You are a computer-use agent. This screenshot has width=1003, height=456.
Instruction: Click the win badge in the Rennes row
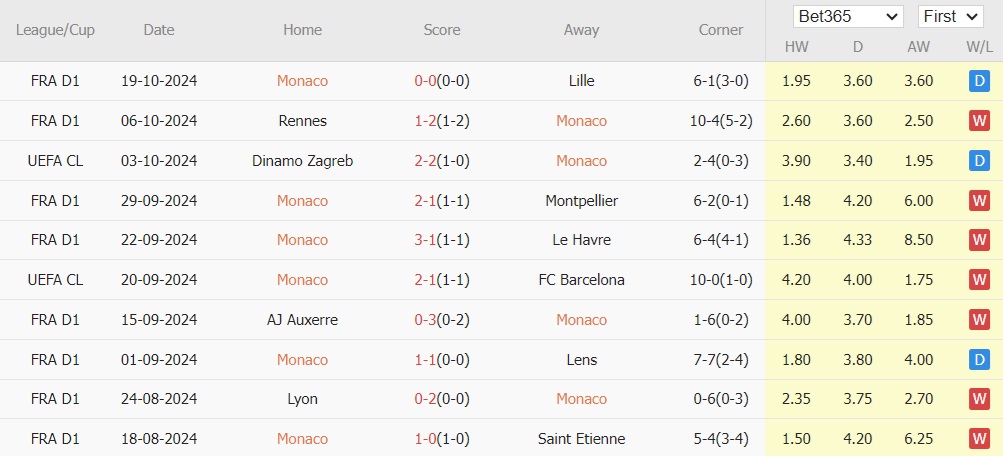(x=979, y=121)
